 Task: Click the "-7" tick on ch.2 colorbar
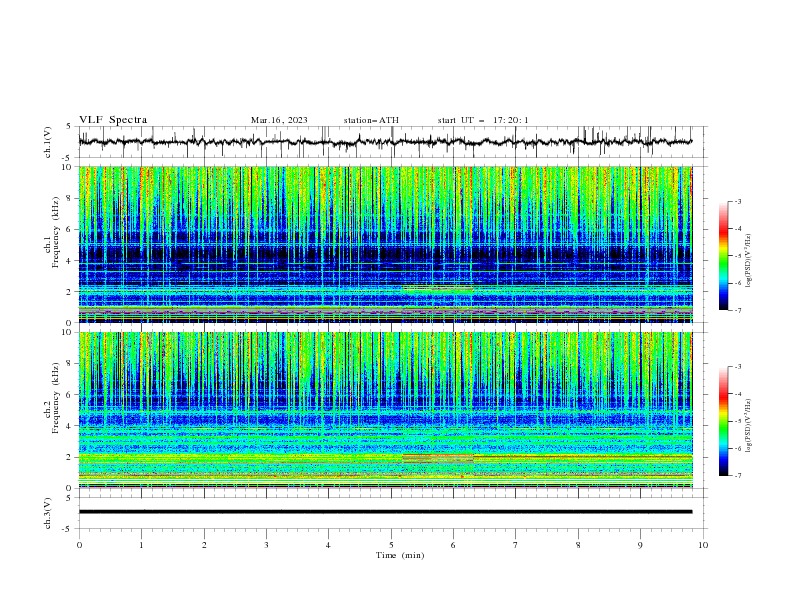pos(737,475)
